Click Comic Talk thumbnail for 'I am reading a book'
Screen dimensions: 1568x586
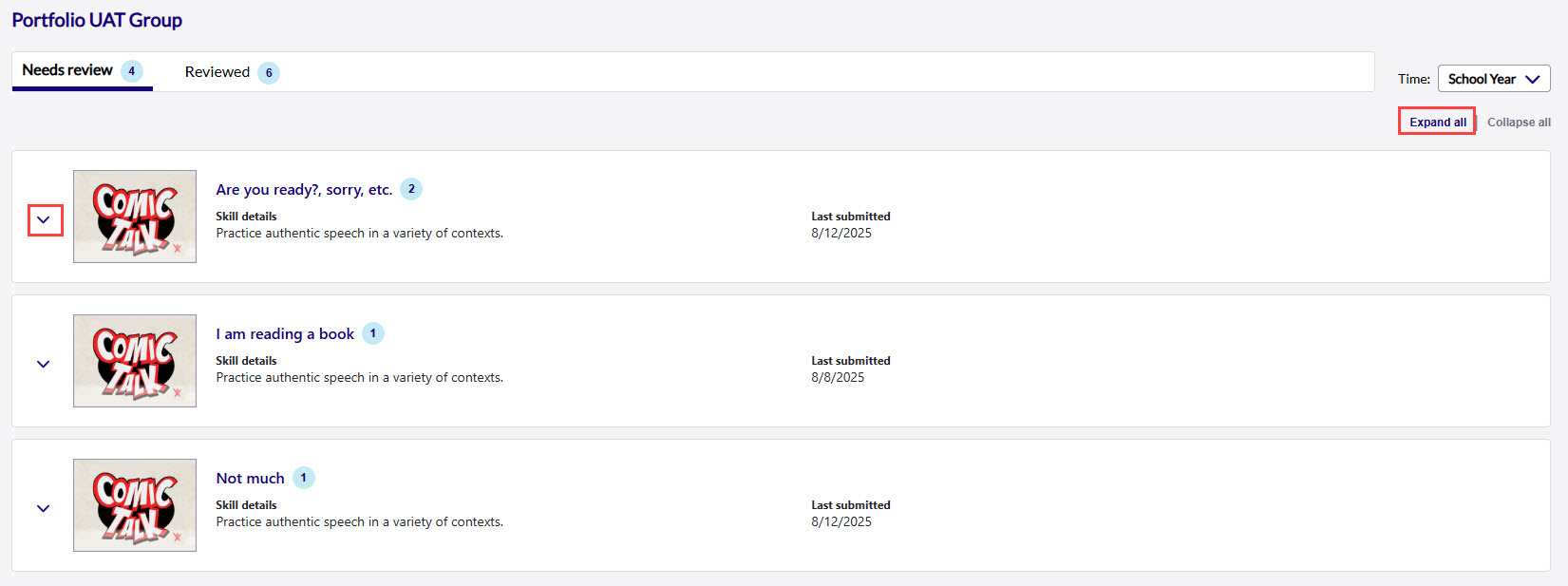135,361
